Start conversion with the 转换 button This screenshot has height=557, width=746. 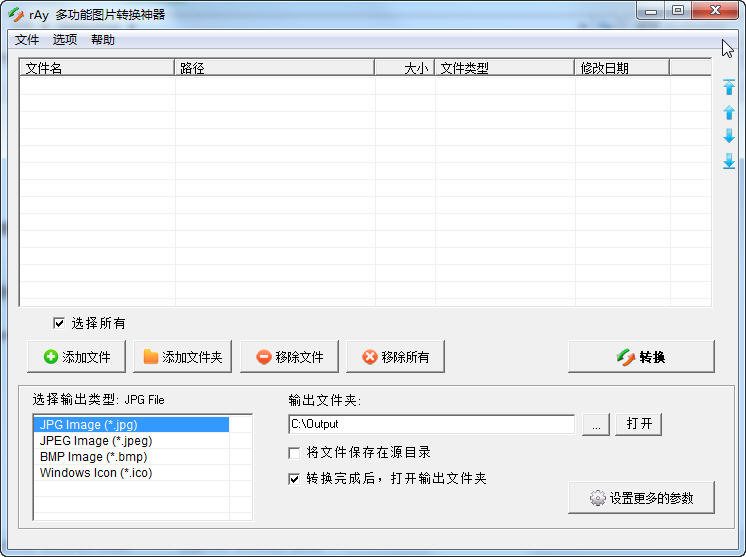641,357
